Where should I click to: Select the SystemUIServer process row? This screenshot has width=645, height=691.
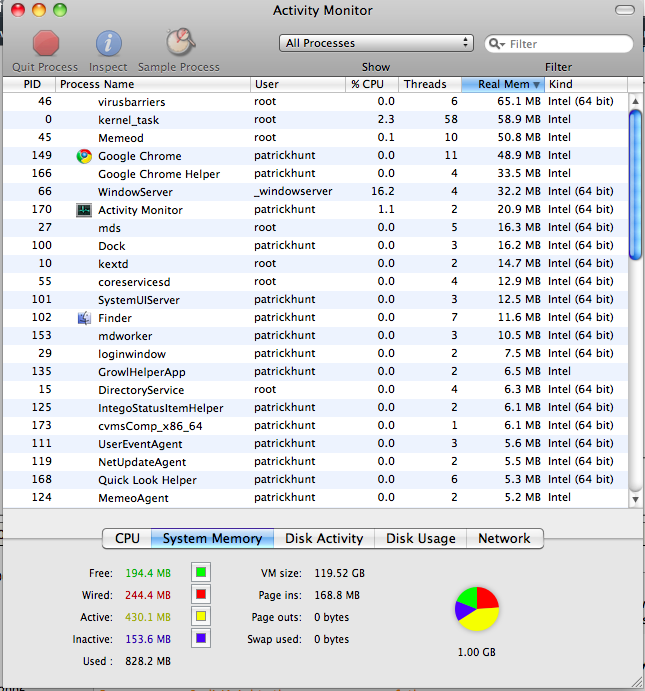click(315, 300)
